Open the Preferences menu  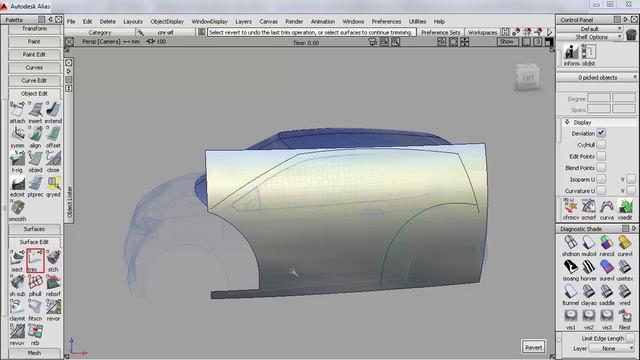point(386,21)
